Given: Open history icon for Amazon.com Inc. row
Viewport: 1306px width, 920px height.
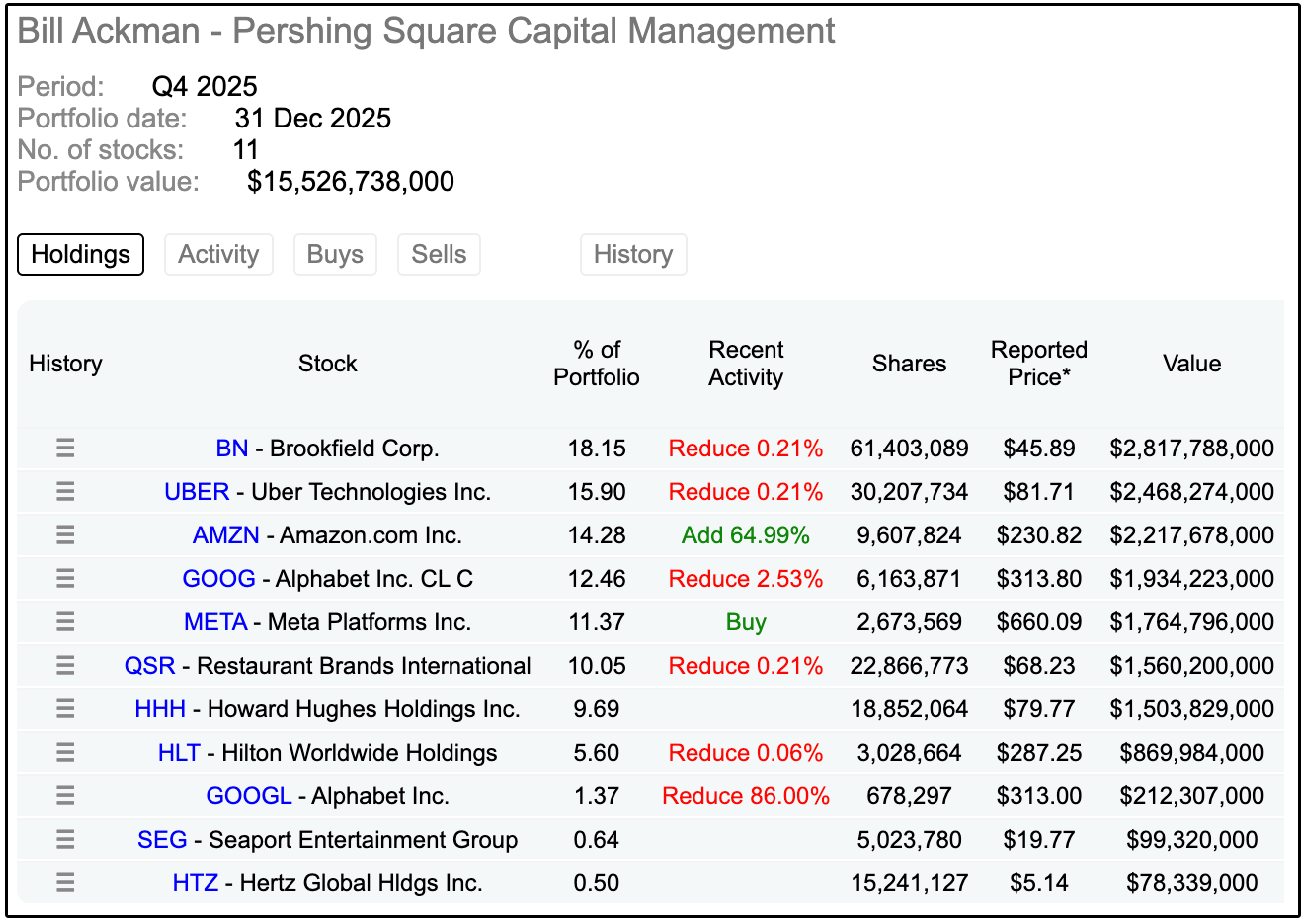Looking at the screenshot, I should (x=65, y=535).
